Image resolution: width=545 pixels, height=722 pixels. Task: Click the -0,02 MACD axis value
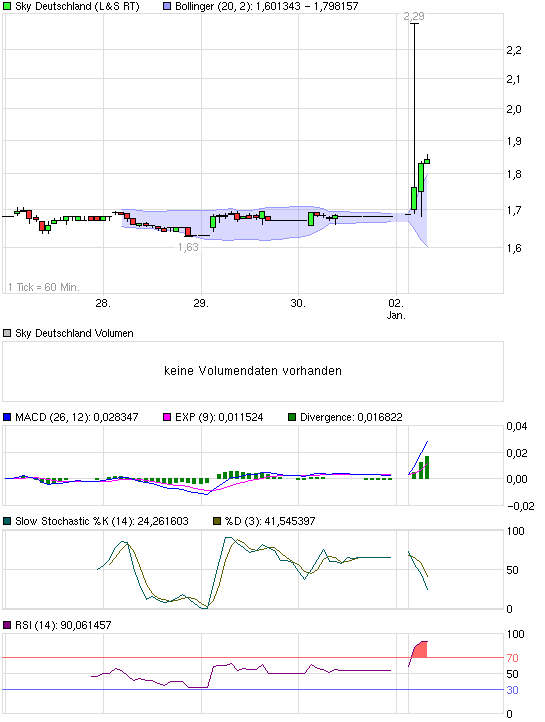coord(521,507)
